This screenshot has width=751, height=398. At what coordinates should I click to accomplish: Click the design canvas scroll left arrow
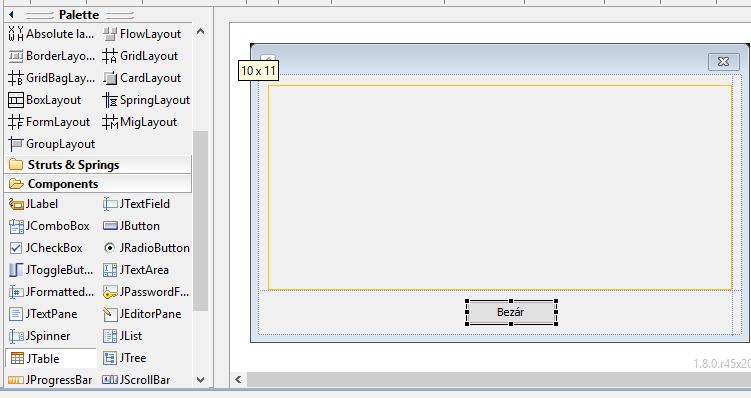pyautogui.click(x=238, y=380)
